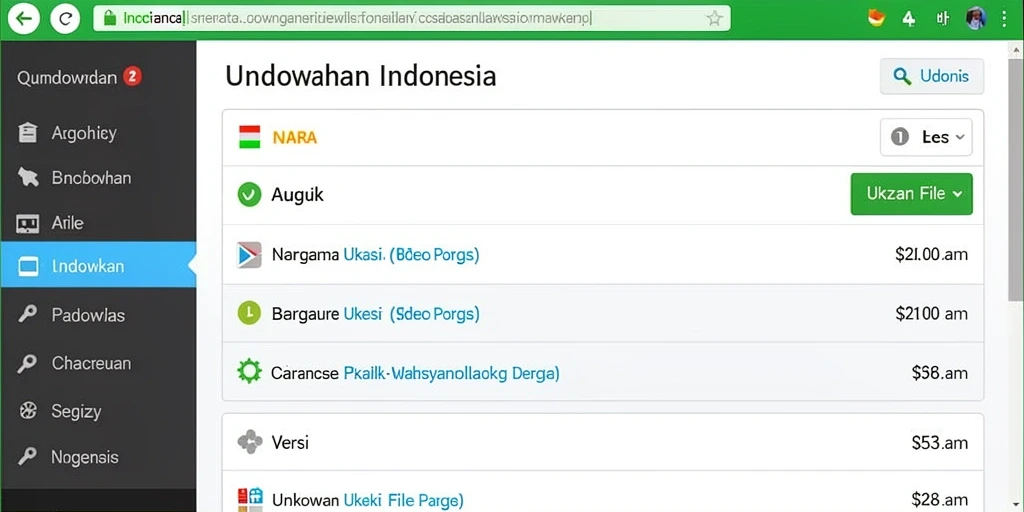
Task: Click the Versi row text
Action: click(290, 443)
